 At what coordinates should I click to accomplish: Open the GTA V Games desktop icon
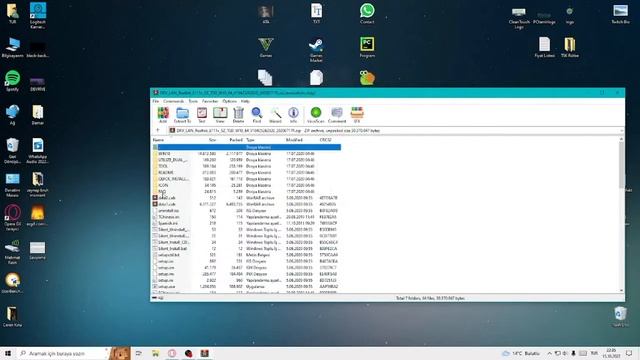pyautogui.click(x=266, y=47)
